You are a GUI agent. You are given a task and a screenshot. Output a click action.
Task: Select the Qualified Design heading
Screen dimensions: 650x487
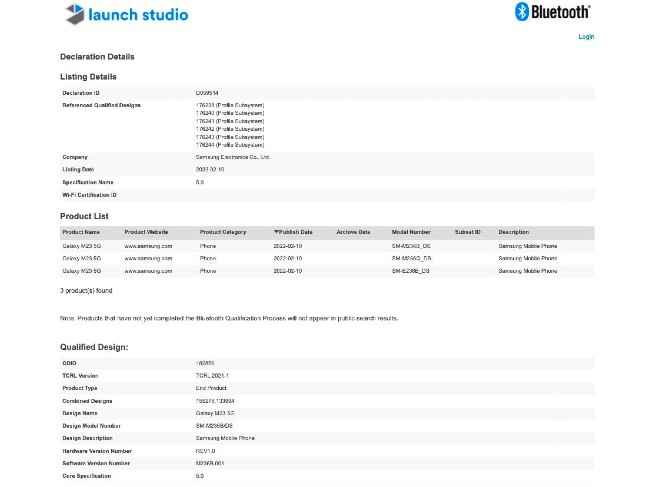(x=94, y=347)
